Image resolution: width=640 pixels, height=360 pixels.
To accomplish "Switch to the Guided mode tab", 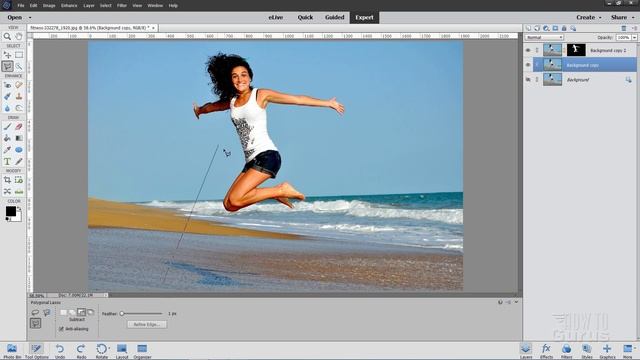I will [335, 17].
